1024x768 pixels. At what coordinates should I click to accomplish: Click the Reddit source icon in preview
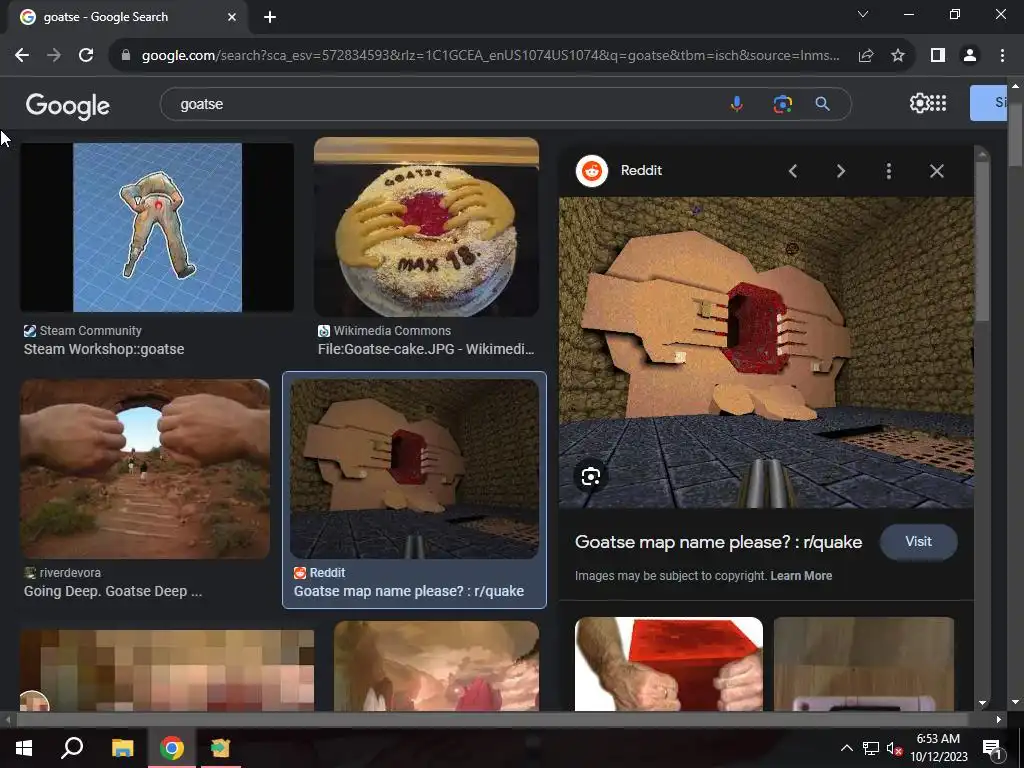click(592, 171)
